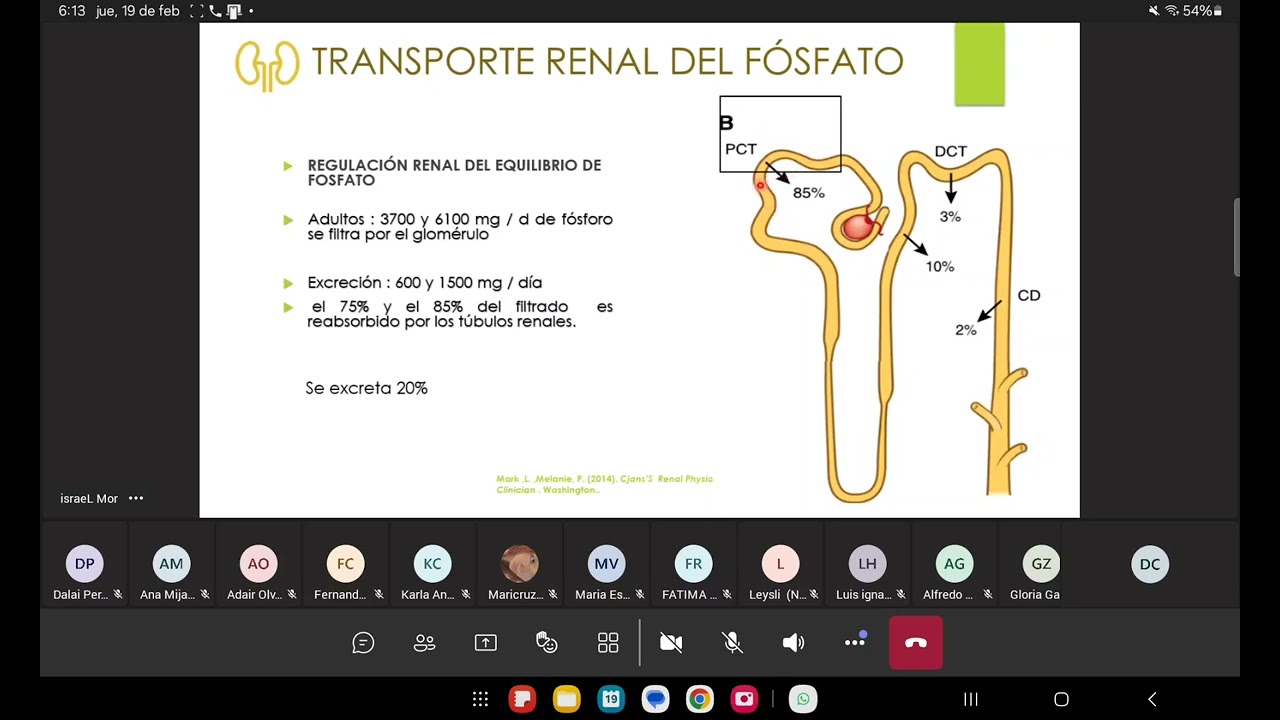1280x720 pixels.
Task: Click the 85% label on the nephron diagram
Action: [809, 193]
